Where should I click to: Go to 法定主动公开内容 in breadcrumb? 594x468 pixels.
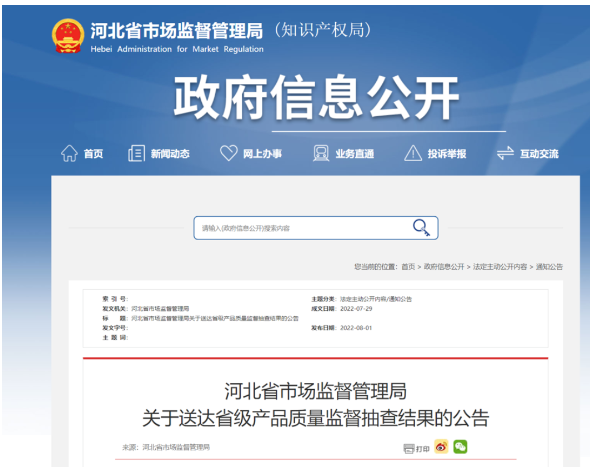click(500, 267)
